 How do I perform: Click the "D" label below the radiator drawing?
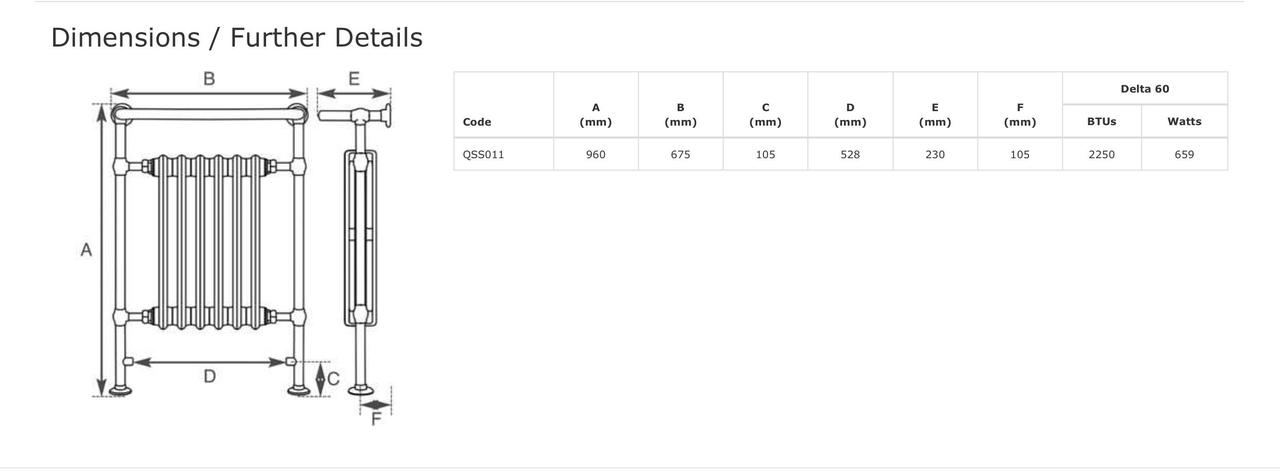[x=210, y=376]
